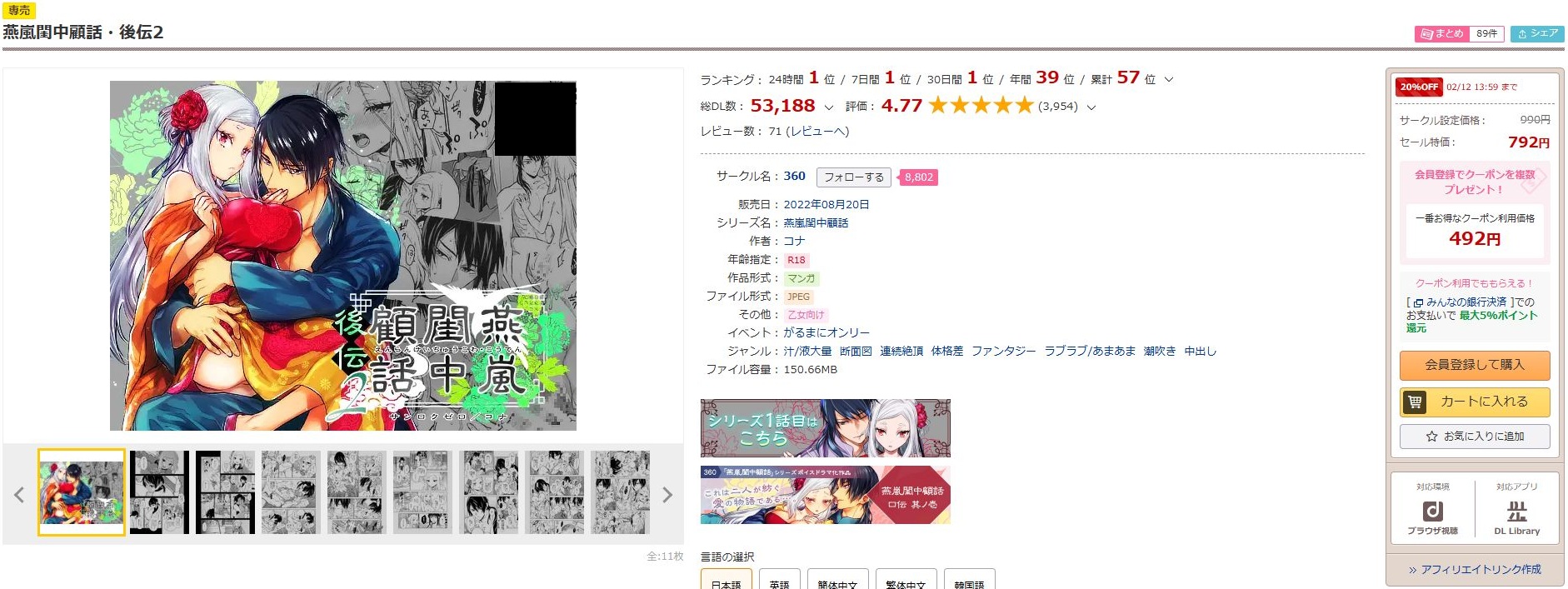The width and height of the screenshot is (1568, 589).
Task: Click the previous thumbnails arrow
Action: pyautogui.click(x=19, y=495)
